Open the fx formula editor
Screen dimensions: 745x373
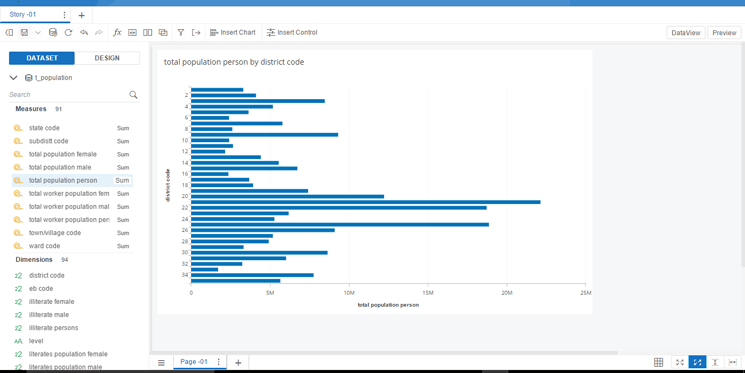click(117, 32)
